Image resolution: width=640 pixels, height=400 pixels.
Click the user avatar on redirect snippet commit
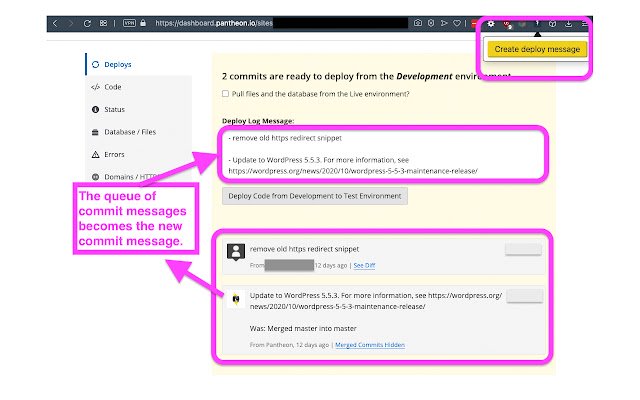[x=236, y=252]
